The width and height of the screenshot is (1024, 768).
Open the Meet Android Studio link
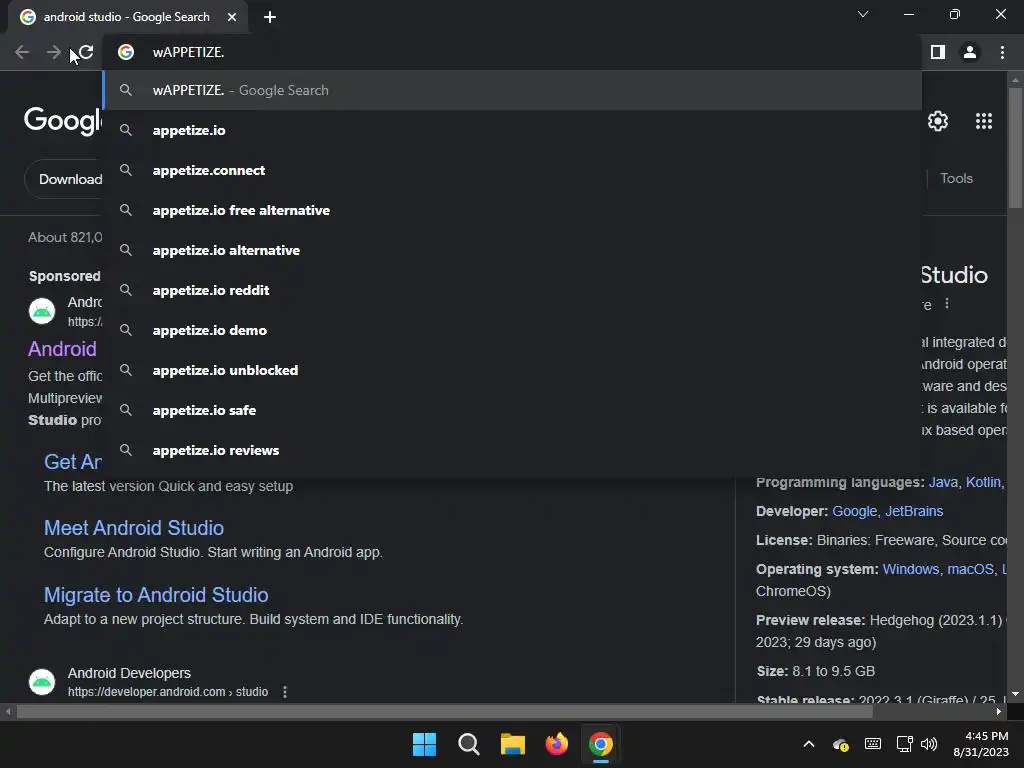coord(134,528)
